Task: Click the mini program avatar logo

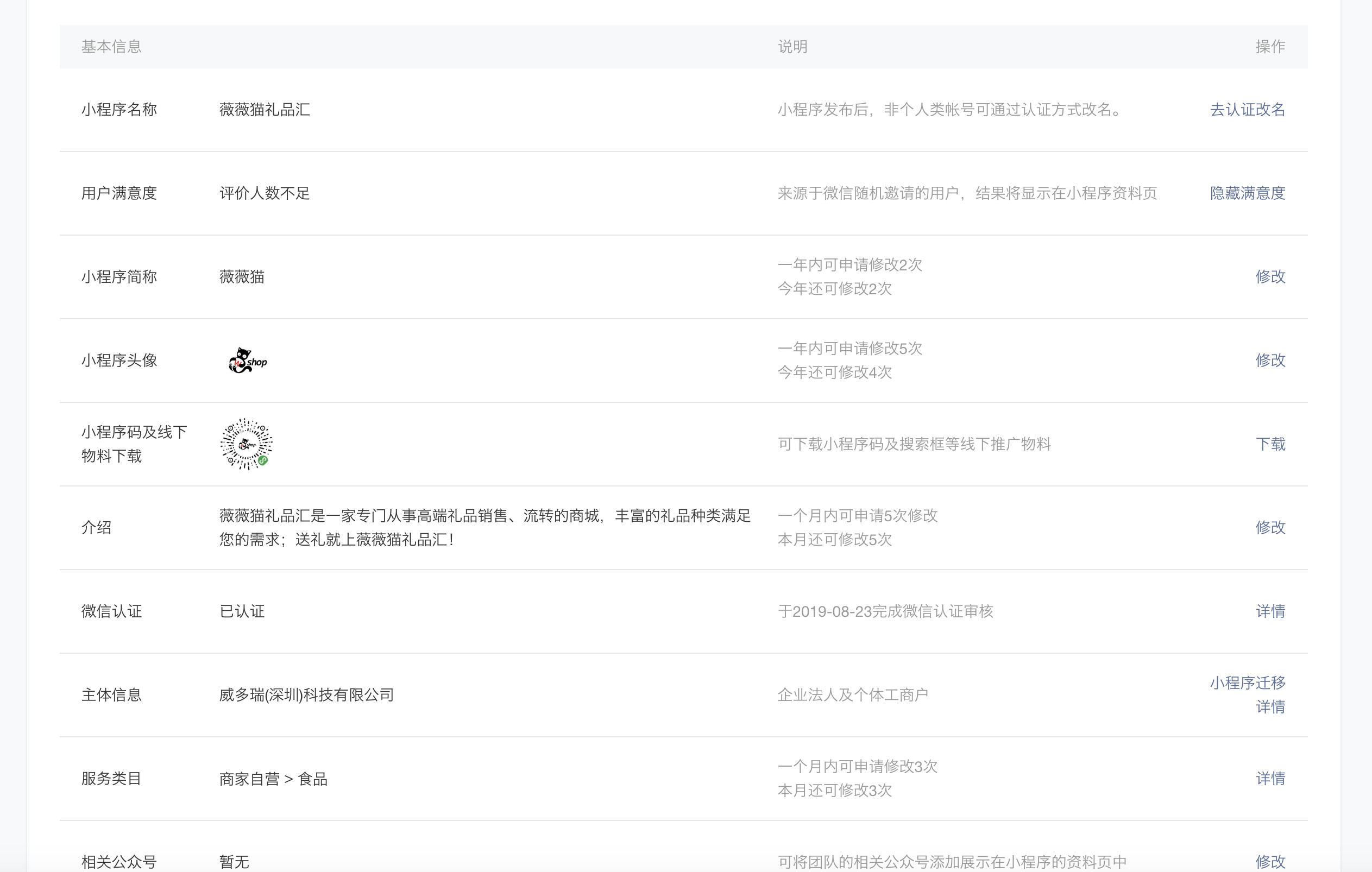Action: (247, 361)
